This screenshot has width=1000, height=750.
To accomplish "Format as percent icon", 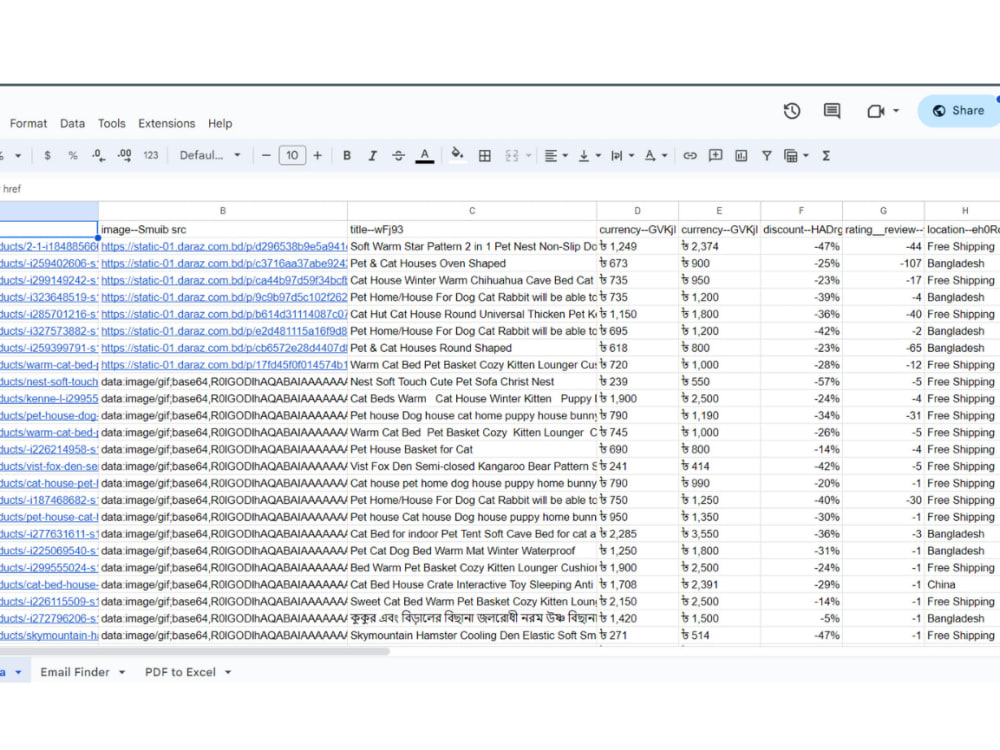I will [73, 156].
